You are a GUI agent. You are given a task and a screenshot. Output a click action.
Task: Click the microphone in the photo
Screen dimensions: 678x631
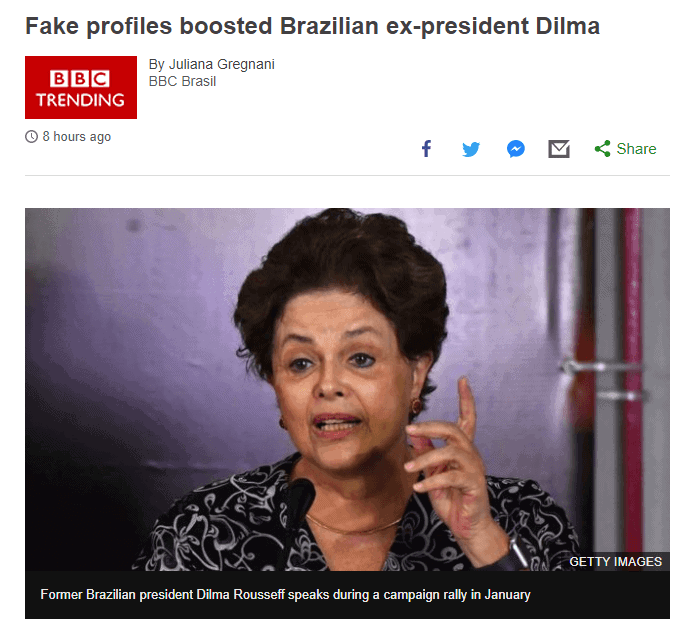299,502
